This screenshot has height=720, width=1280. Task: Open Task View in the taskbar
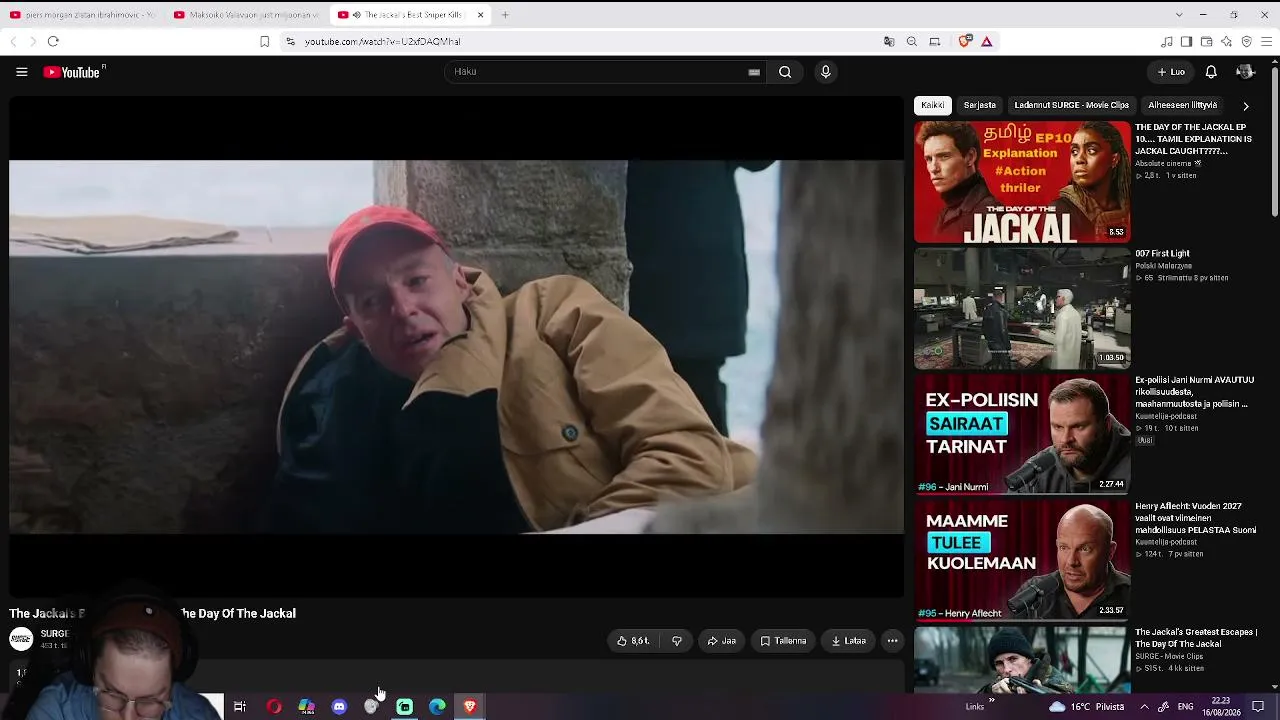pyautogui.click(x=240, y=707)
